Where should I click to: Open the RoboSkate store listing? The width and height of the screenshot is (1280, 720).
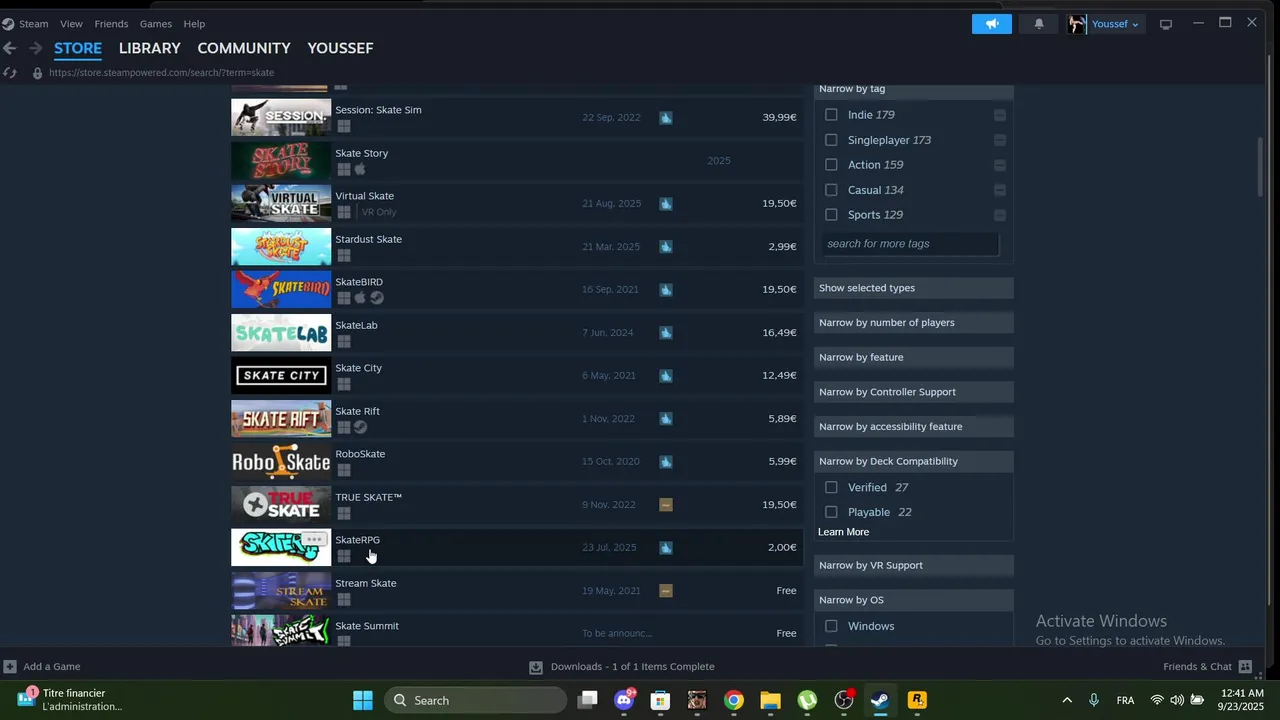[517, 462]
